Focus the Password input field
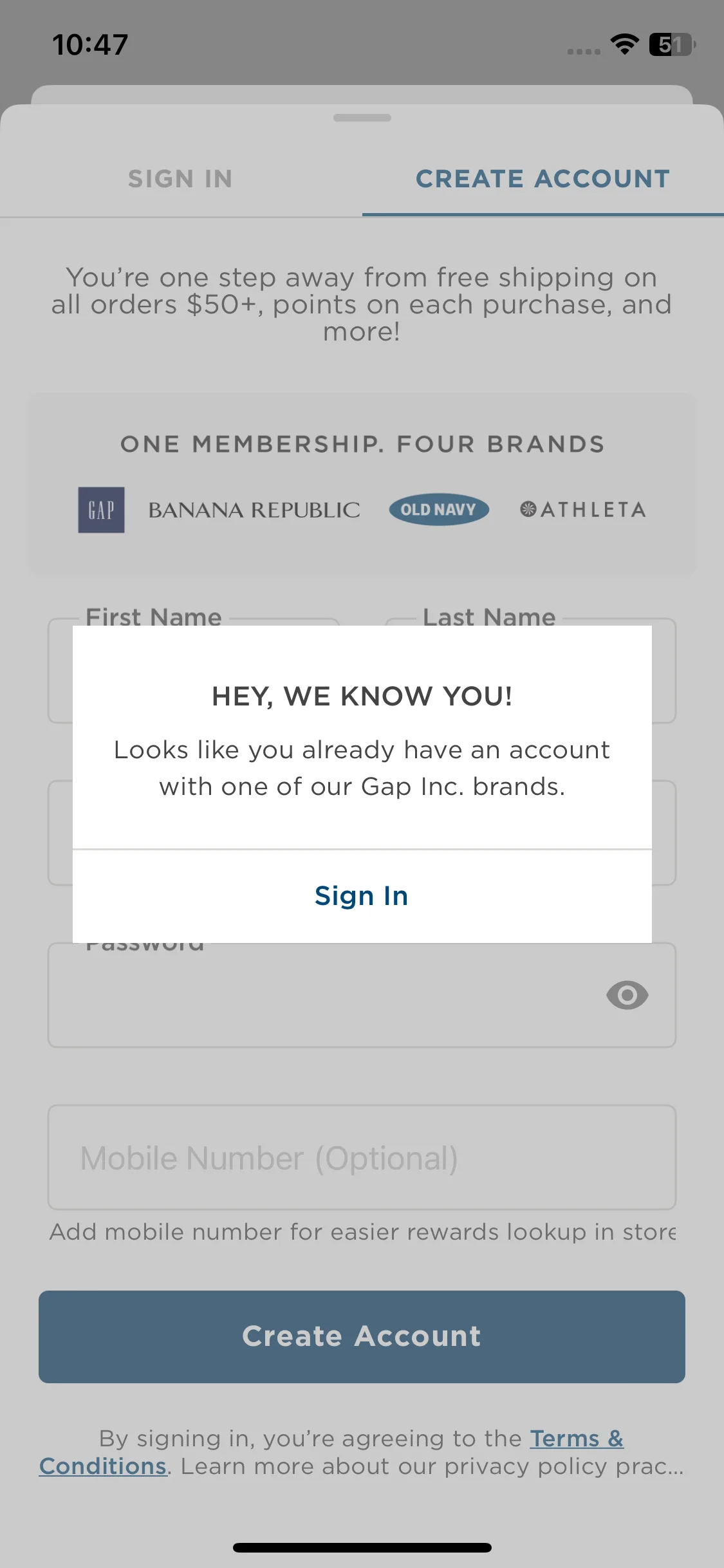Viewport: 724px width, 1568px height. pos(362,995)
